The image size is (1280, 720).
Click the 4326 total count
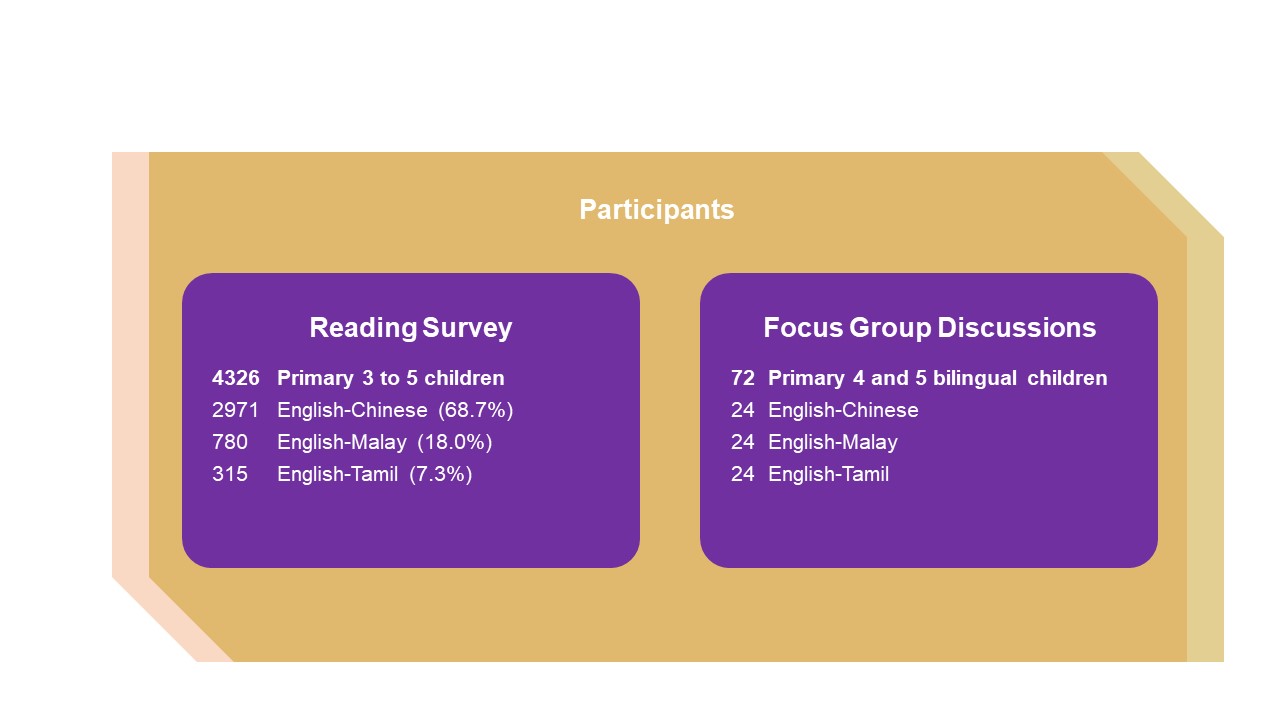click(236, 378)
